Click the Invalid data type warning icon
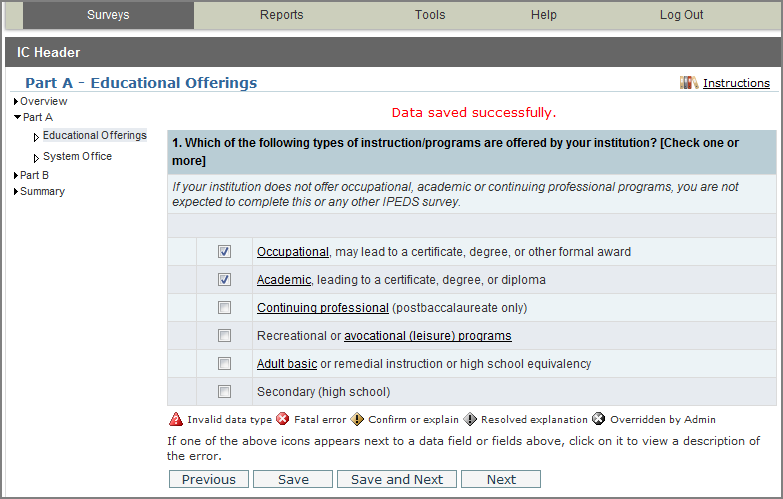The image size is (783, 499). (x=176, y=420)
